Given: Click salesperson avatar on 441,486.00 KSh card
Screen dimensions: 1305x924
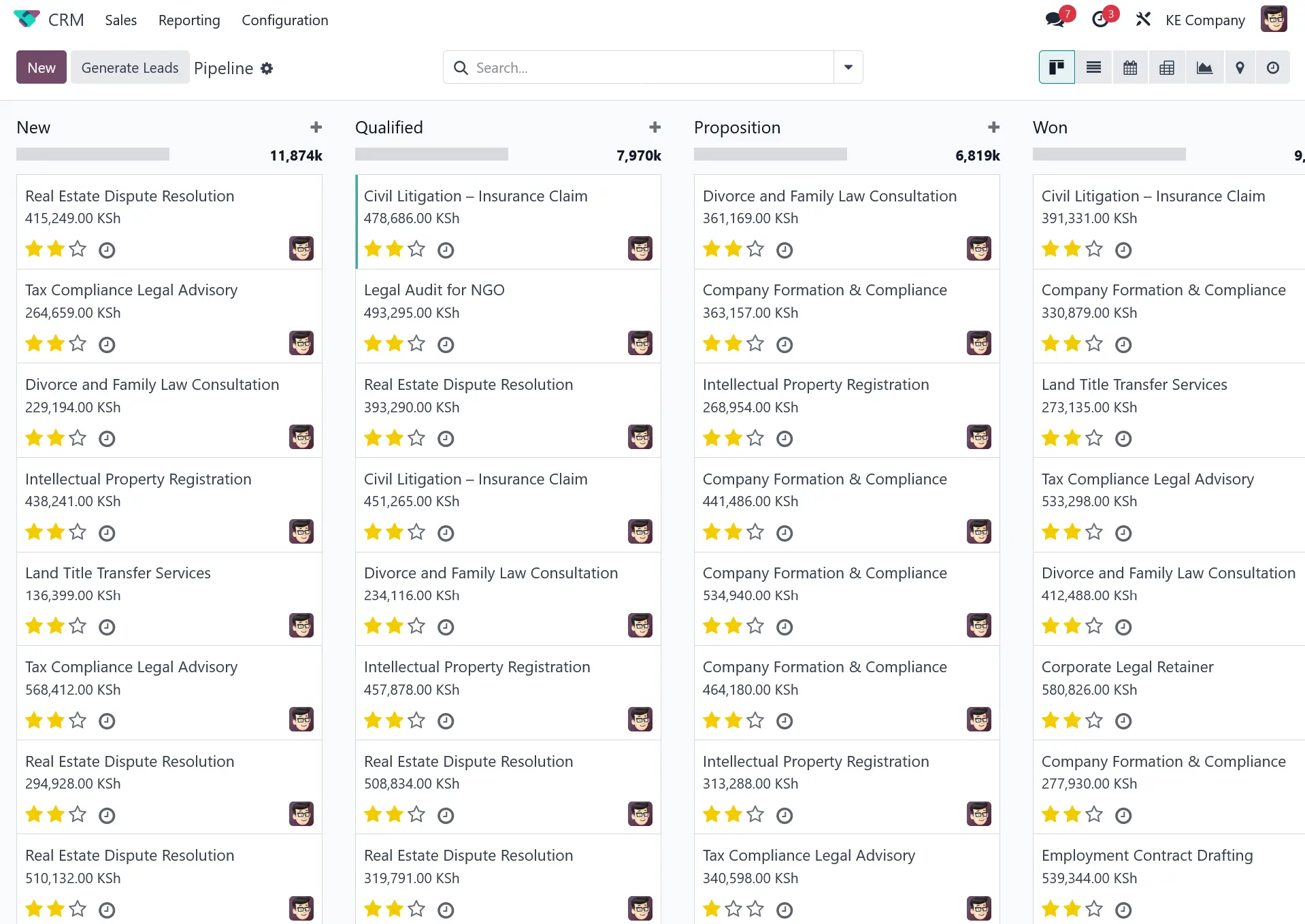Looking at the screenshot, I should [979, 531].
